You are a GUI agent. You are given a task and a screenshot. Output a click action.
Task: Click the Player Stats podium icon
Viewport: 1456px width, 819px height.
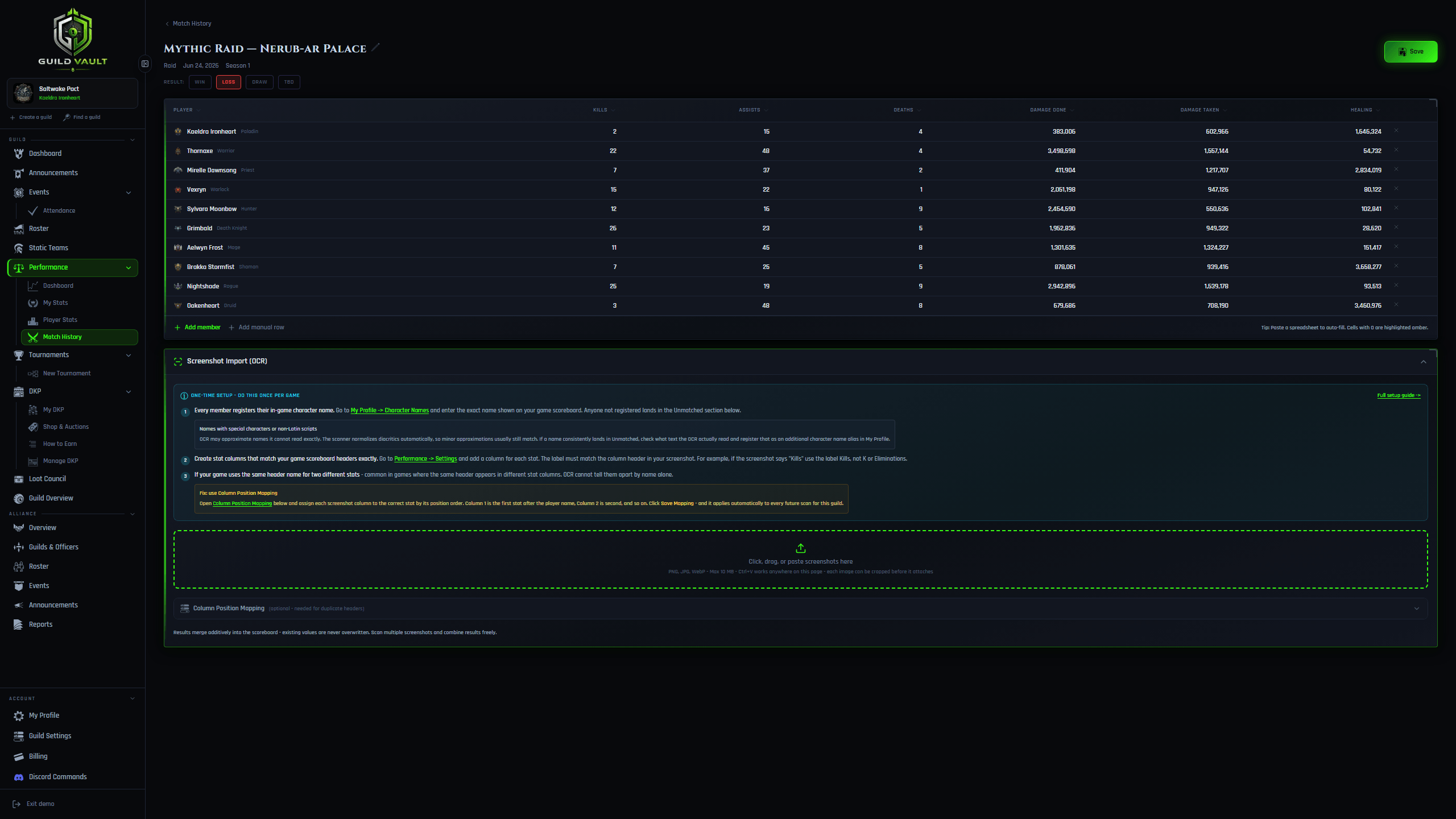pos(33,320)
